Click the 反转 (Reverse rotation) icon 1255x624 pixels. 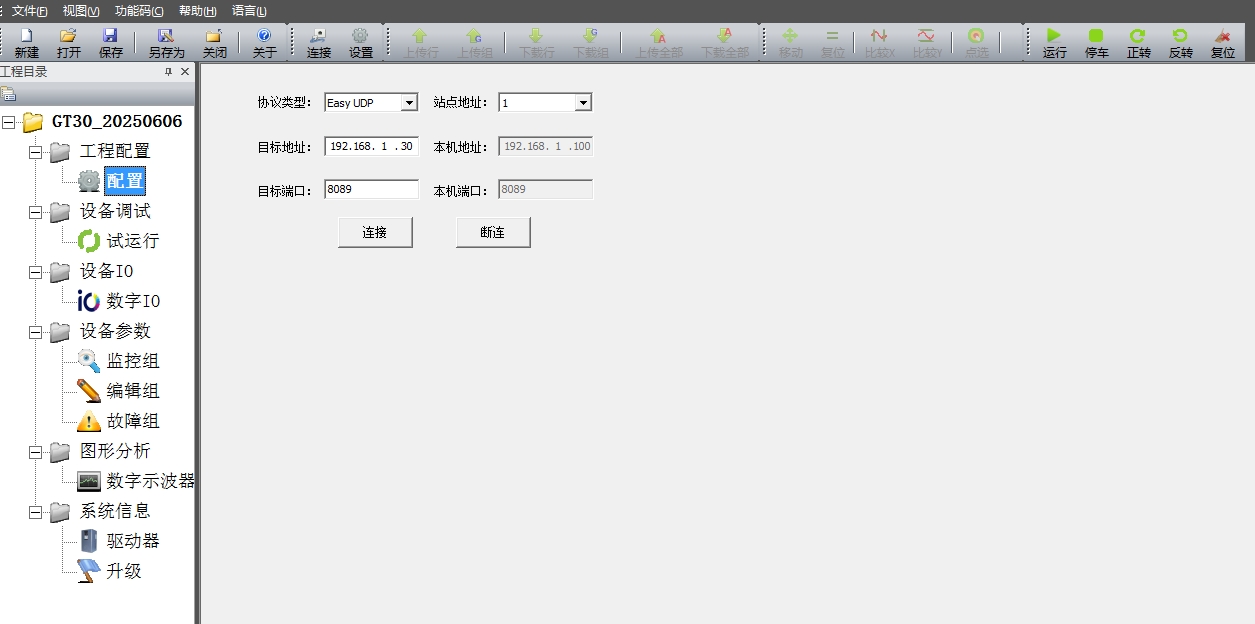click(x=1180, y=42)
